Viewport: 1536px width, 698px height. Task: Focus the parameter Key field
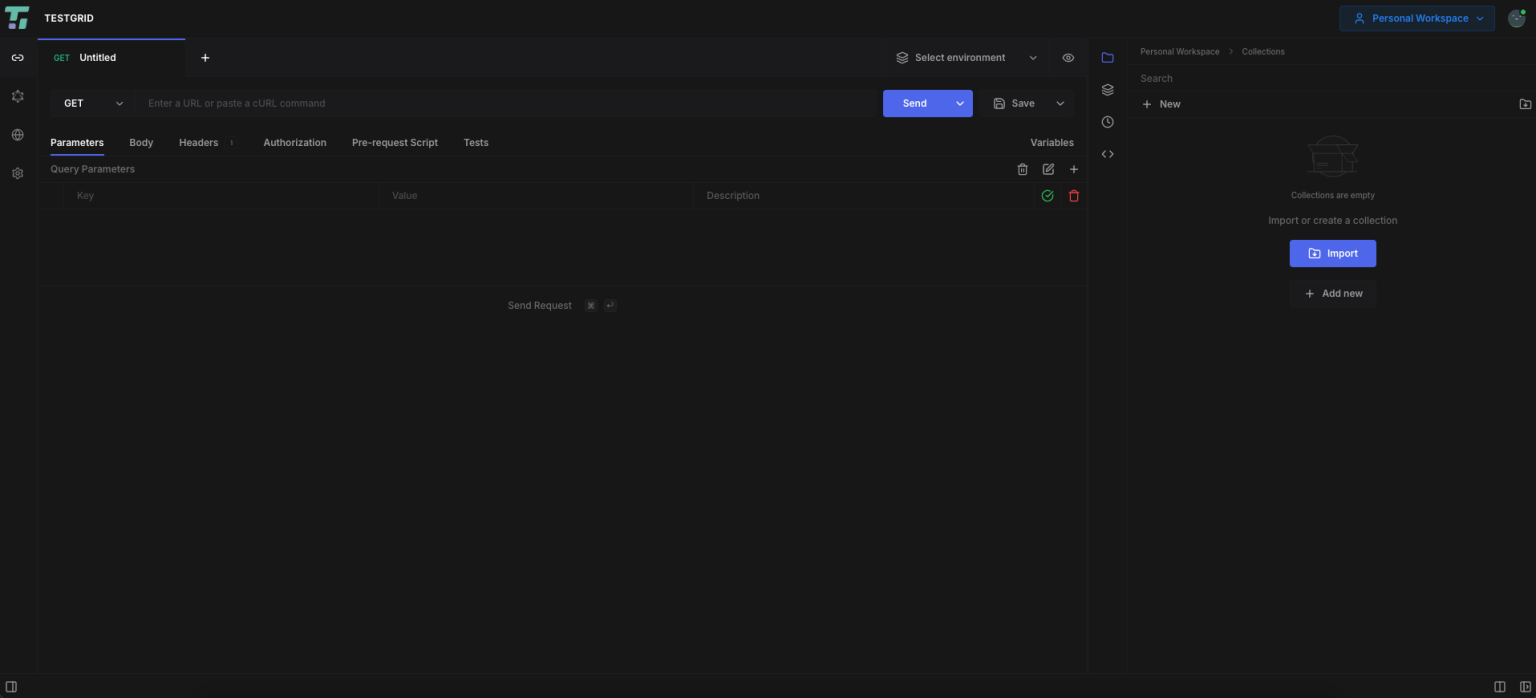click(x=221, y=196)
